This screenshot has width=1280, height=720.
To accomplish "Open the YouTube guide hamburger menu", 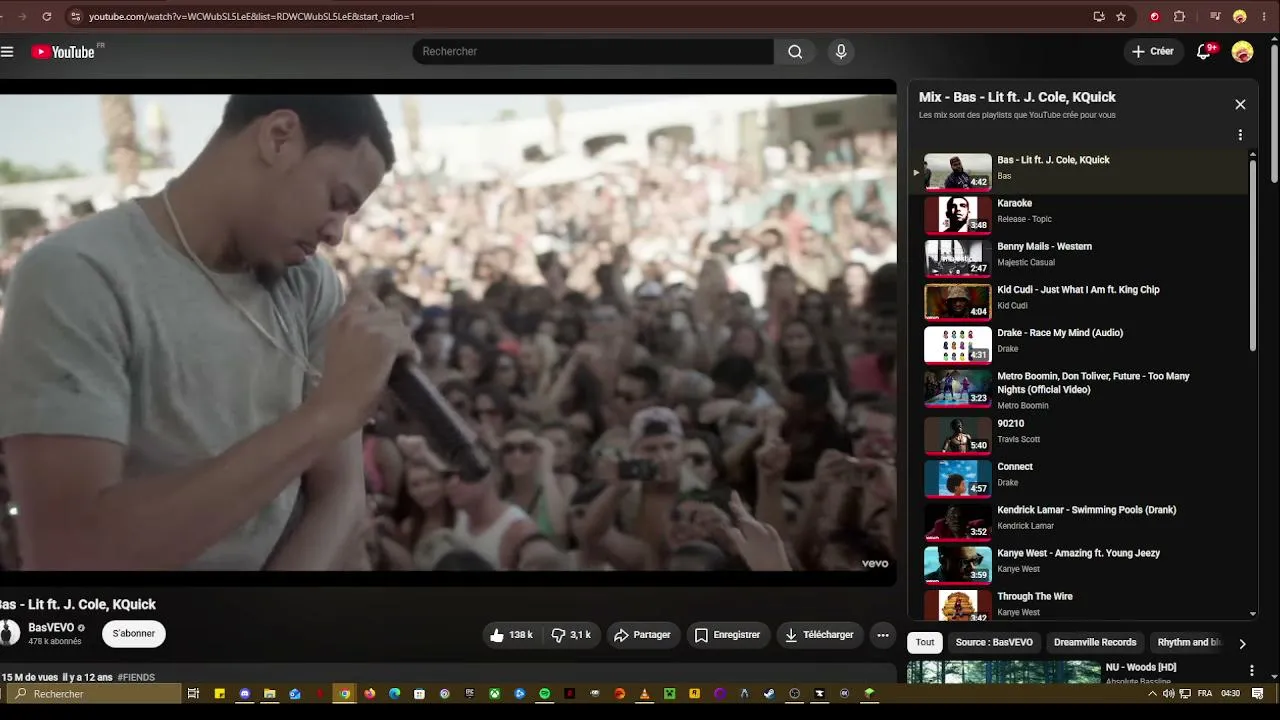I will (x=7, y=52).
